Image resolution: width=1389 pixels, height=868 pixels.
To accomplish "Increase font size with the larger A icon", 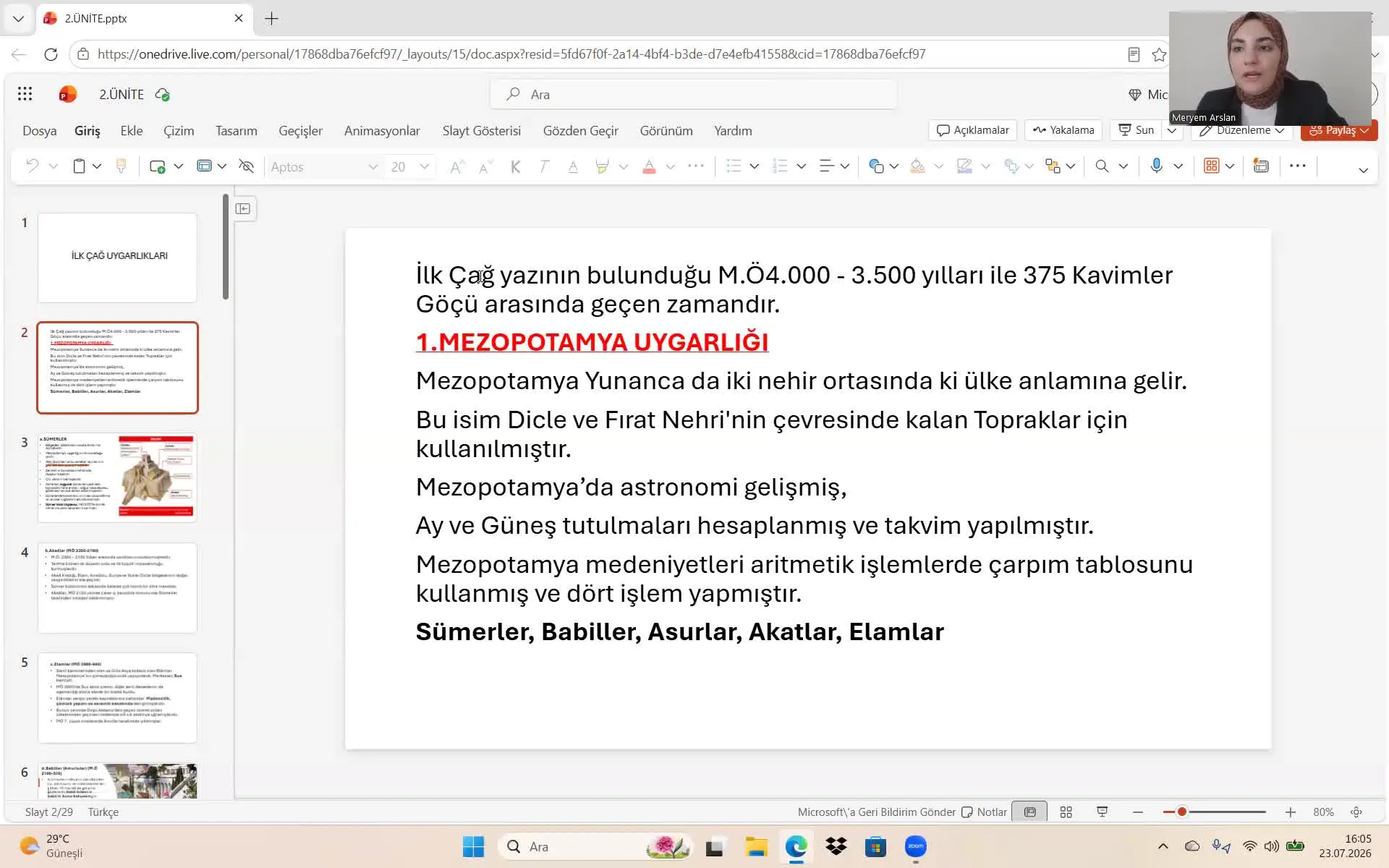I will [x=456, y=166].
